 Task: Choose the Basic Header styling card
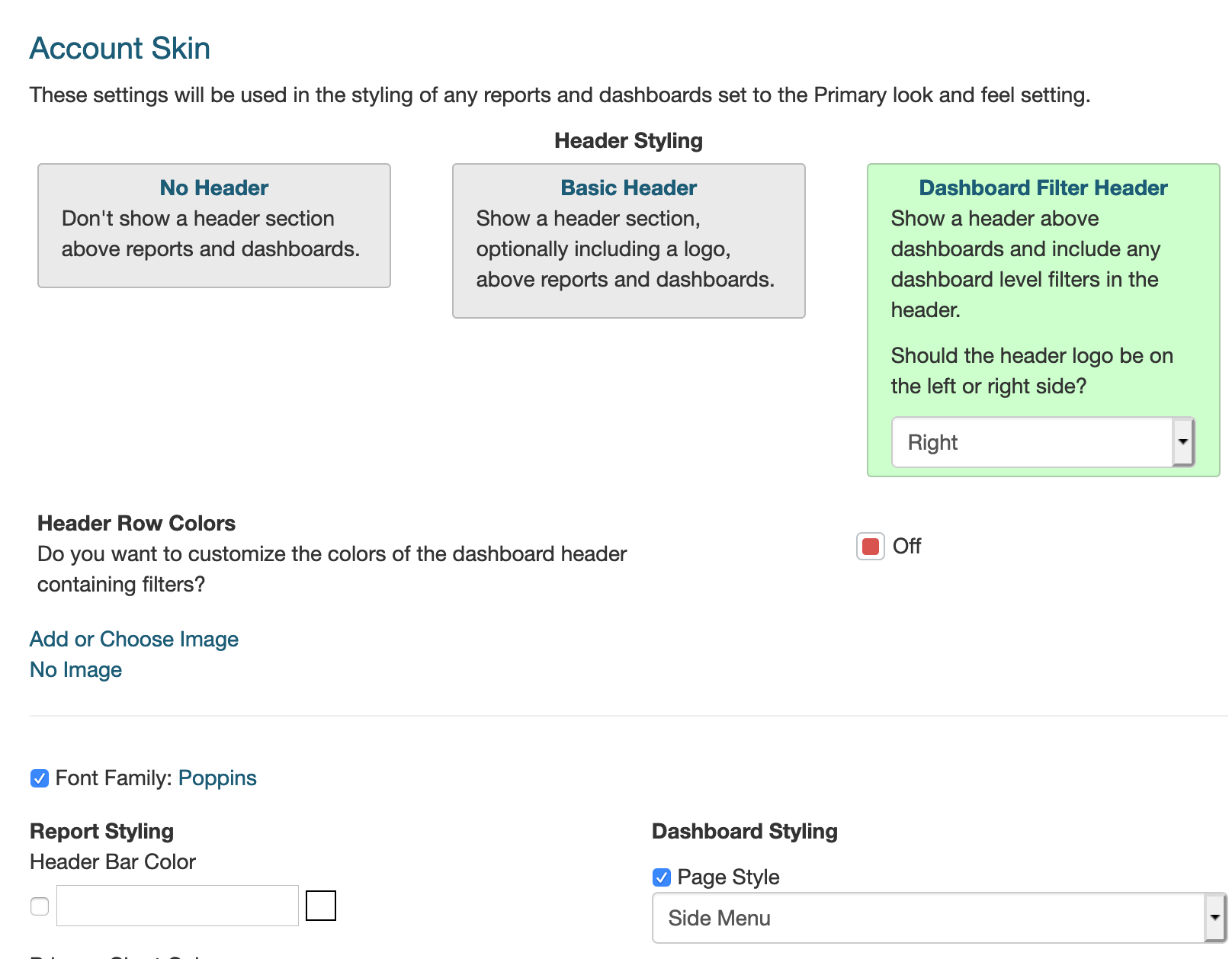pos(628,240)
